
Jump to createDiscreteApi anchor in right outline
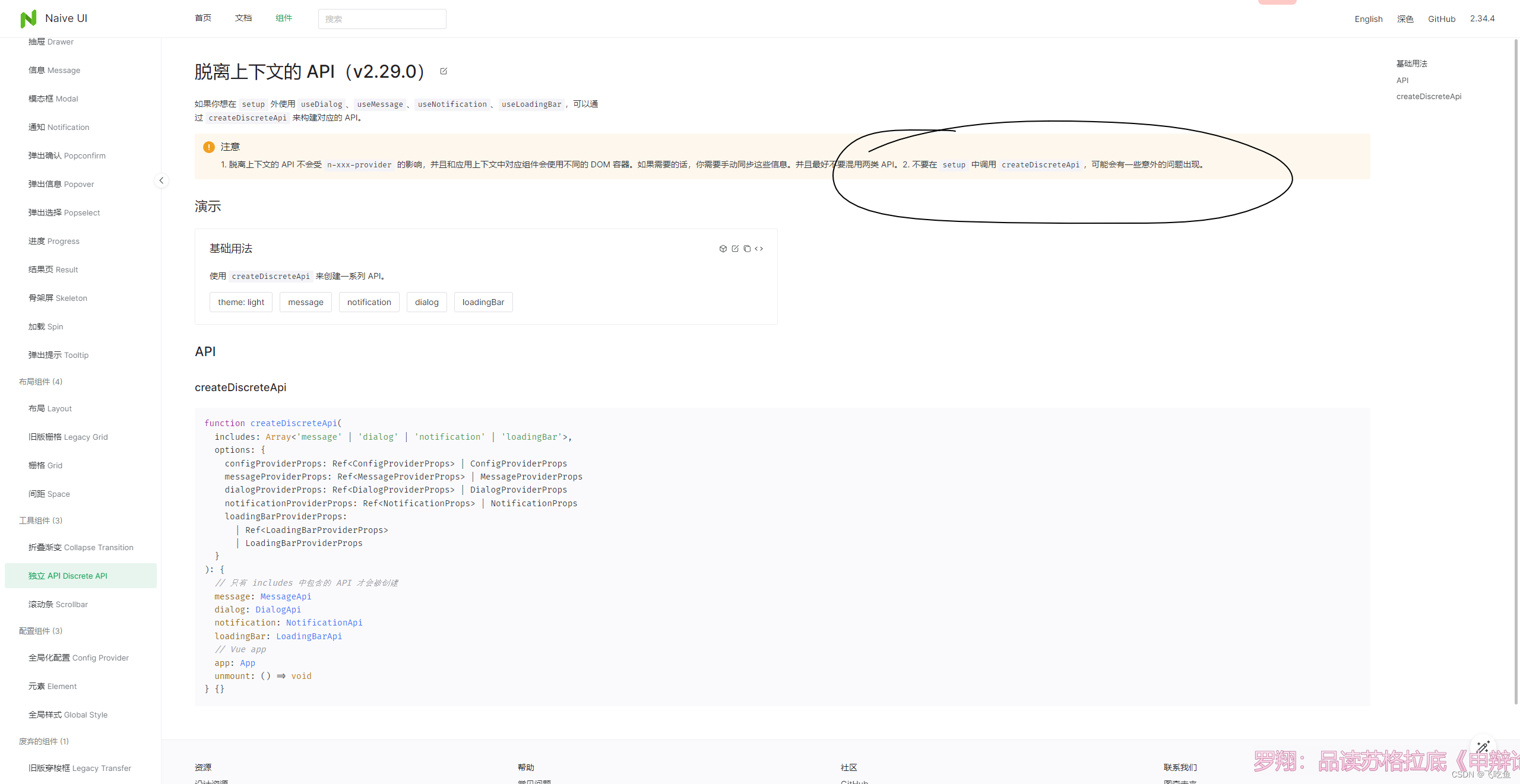pyautogui.click(x=1429, y=96)
